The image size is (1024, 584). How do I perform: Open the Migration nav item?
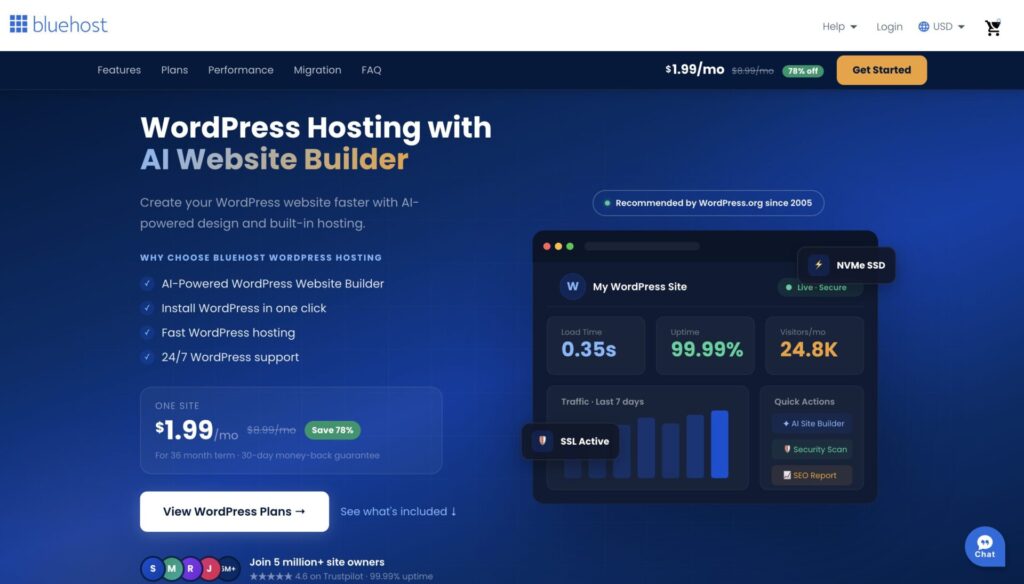(317, 70)
